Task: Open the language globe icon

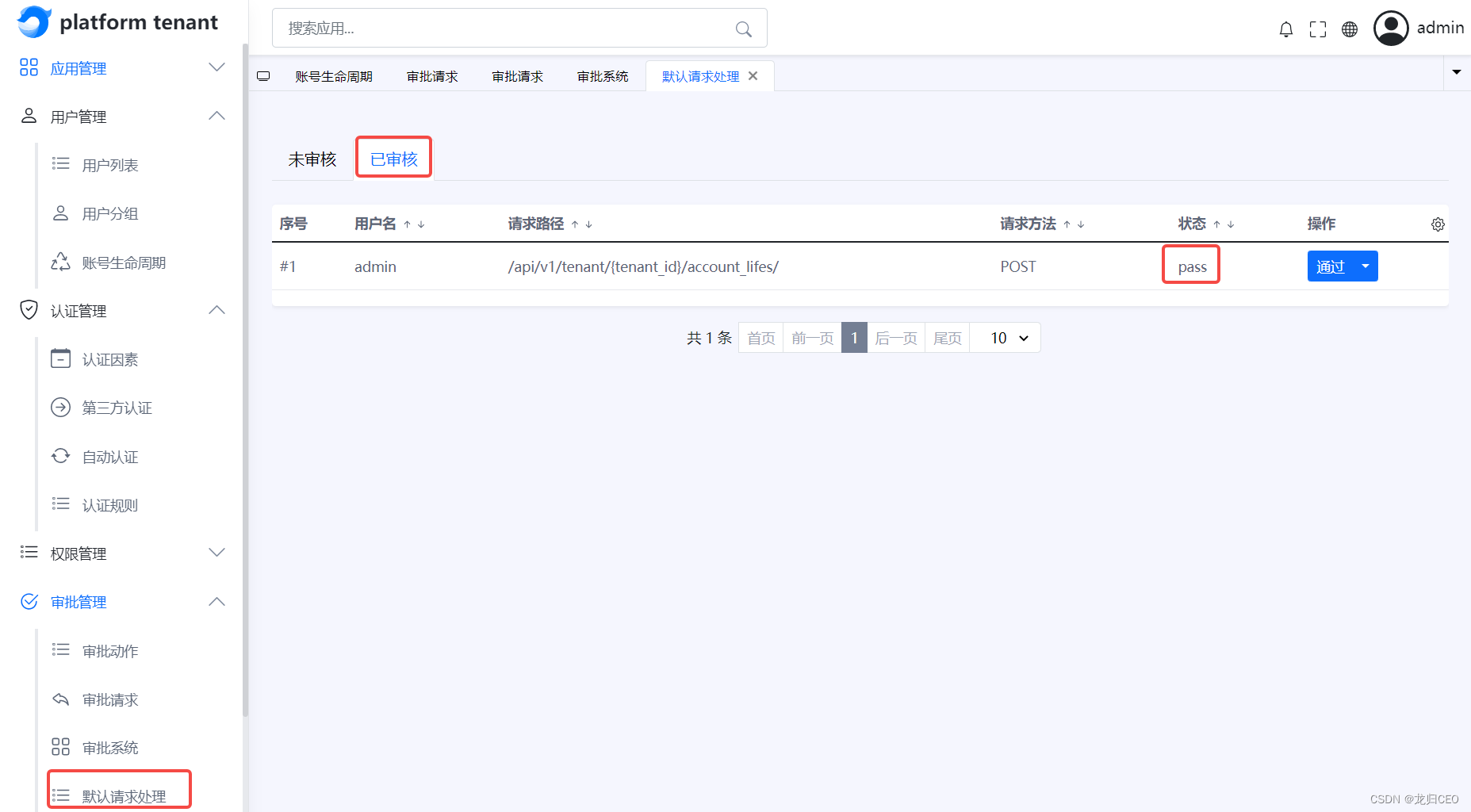Action: (1350, 29)
